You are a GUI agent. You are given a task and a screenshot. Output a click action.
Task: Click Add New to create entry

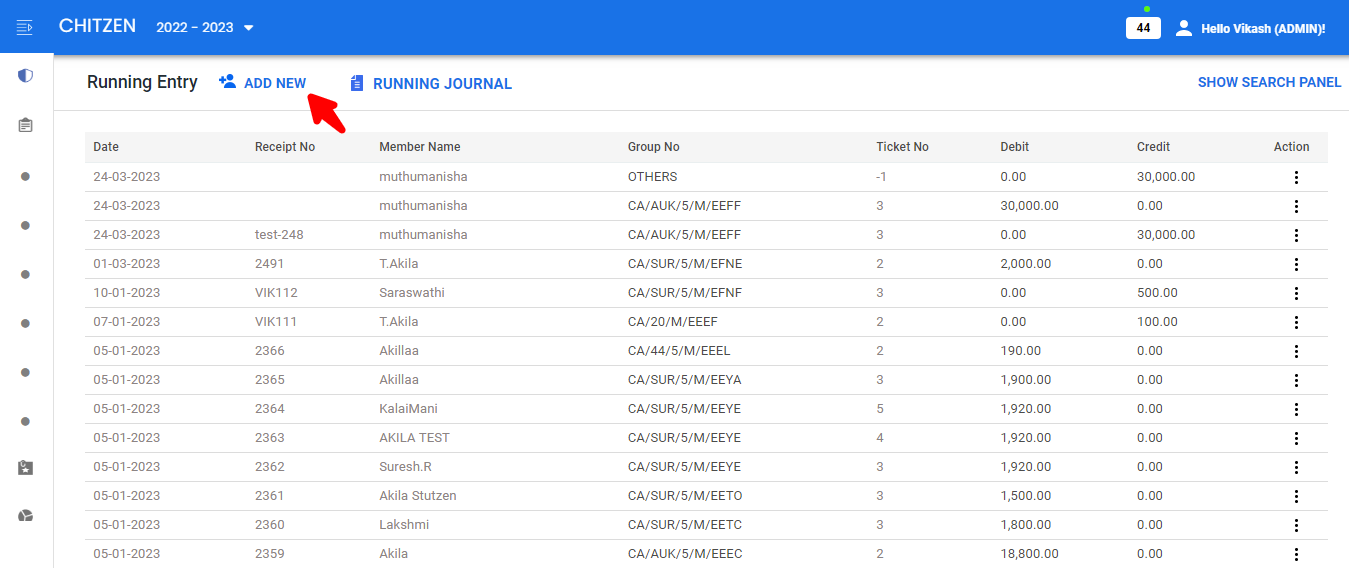coord(263,83)
